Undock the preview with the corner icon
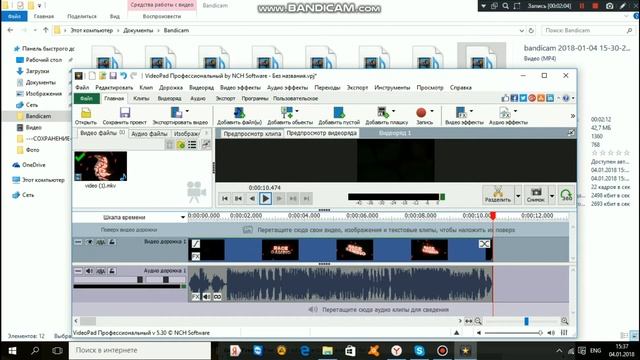640x360 pixels. point(571,133)
